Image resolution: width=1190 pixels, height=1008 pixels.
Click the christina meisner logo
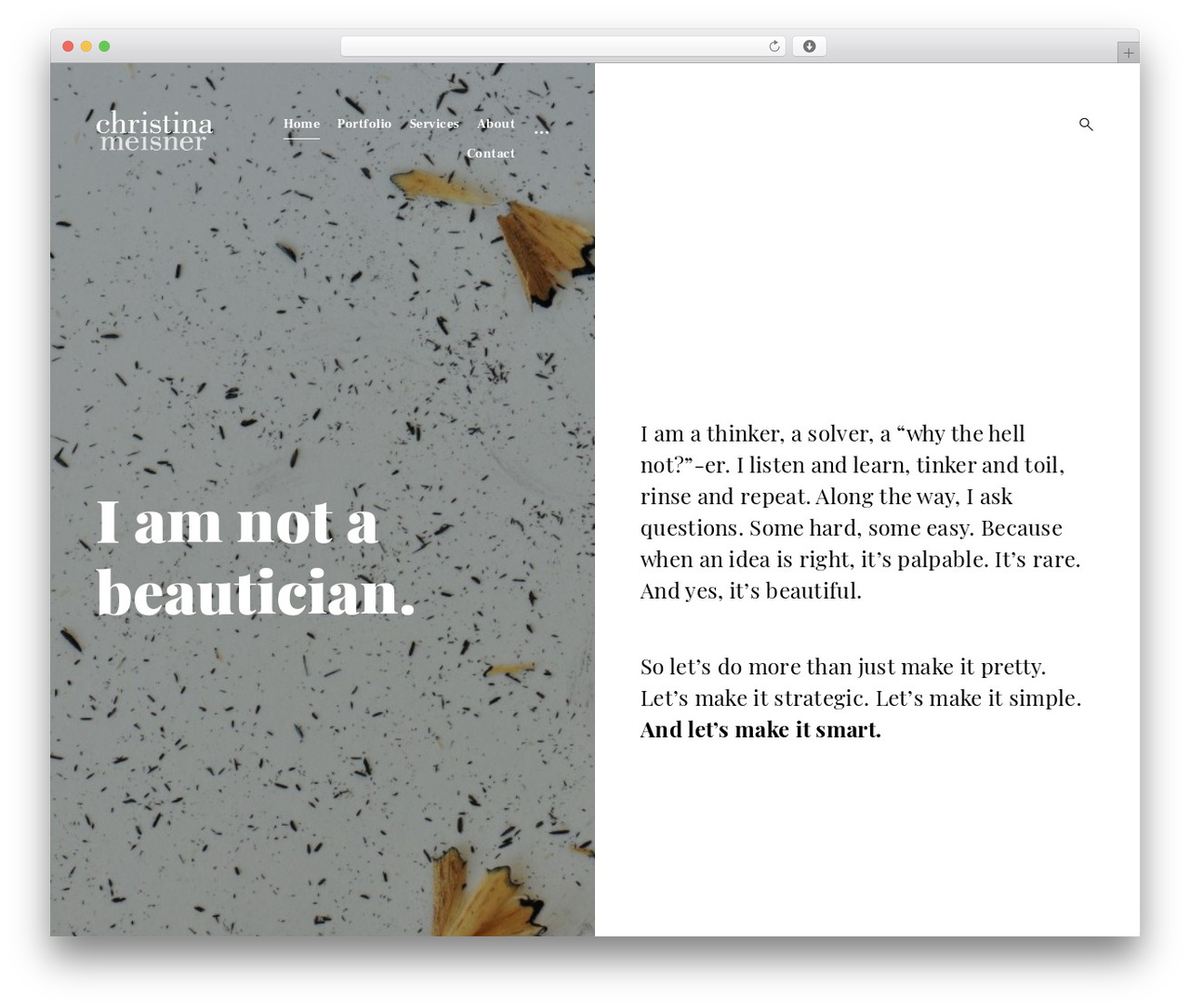pos(154,131)
